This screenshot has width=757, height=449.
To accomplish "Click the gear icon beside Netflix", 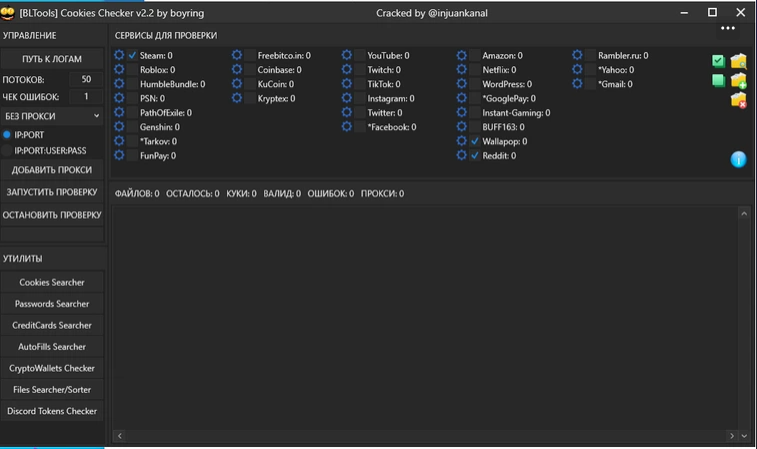I will pyautogui.click(x=462, y=70).
